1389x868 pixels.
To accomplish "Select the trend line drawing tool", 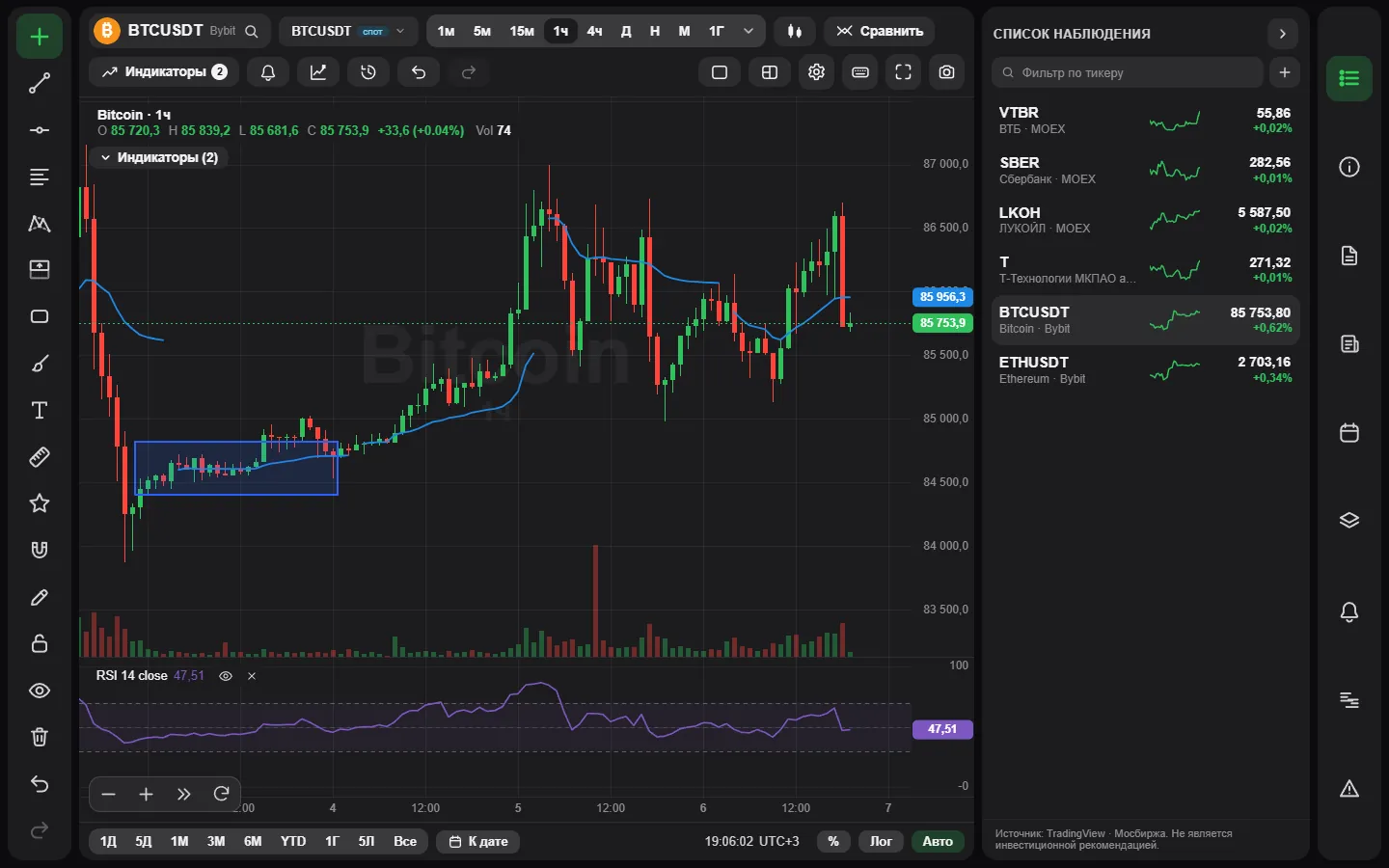I will pos(40,84).
